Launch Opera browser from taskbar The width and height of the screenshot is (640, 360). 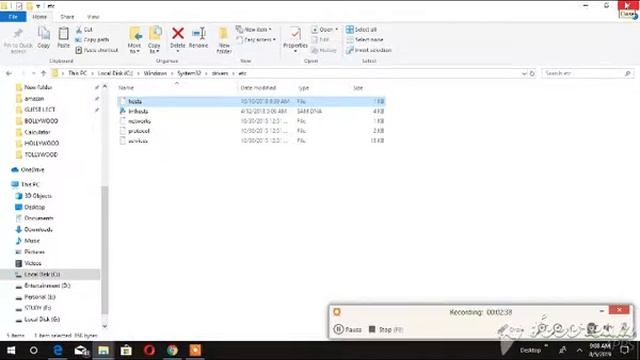(149, 350)
